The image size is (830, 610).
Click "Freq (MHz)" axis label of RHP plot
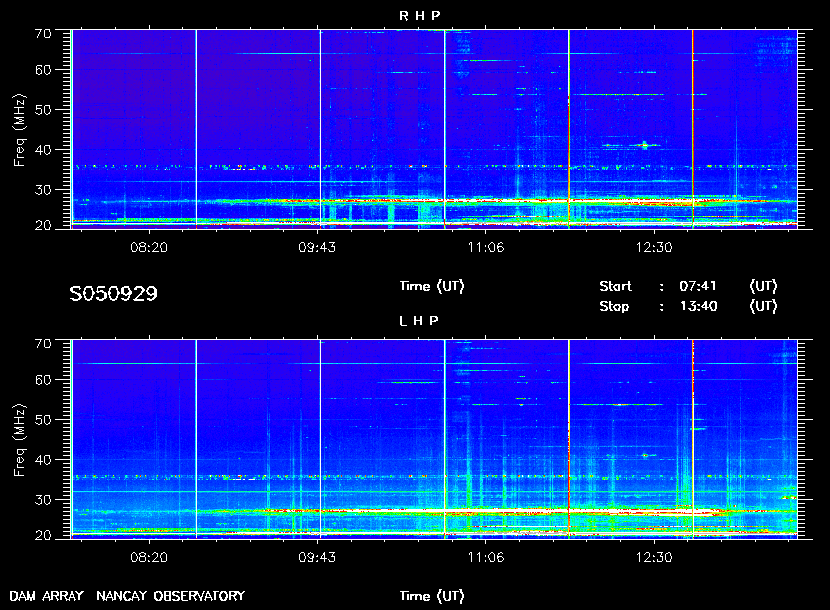click(x=20, y=130)
